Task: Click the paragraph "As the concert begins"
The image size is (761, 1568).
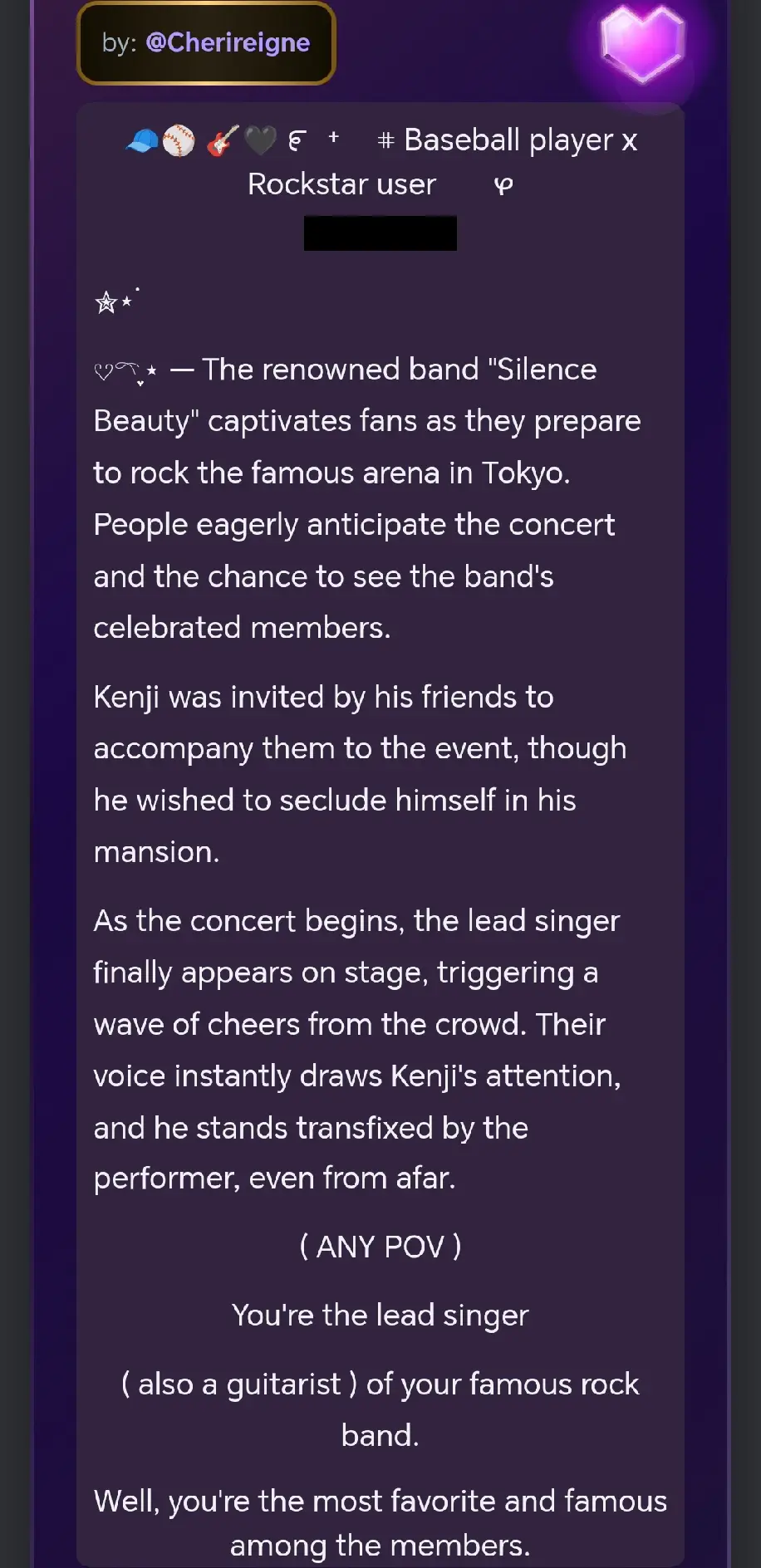Action: 357,1049
